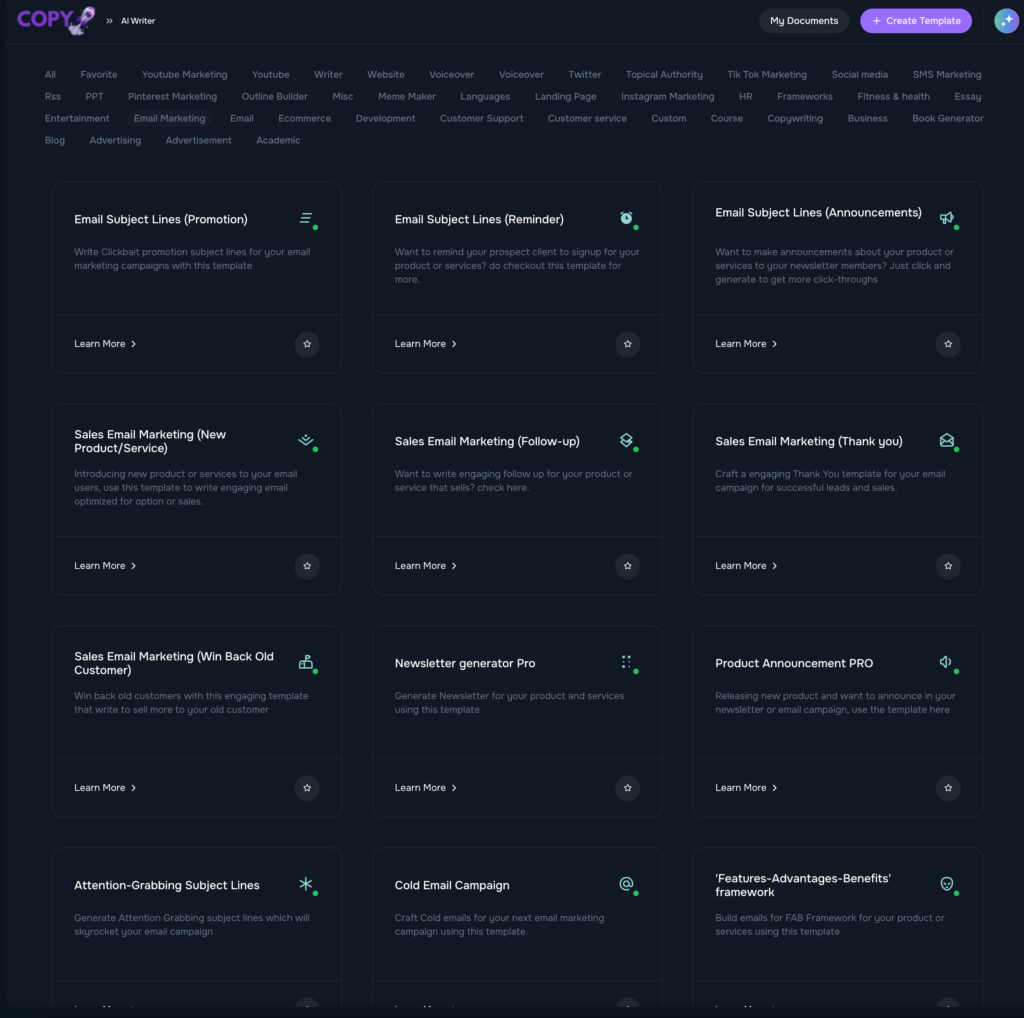The image size is (1024, 1018).
Task: Open Learn More on Sales Email (New Product/Service)
Action: click(x=105, y=566)
